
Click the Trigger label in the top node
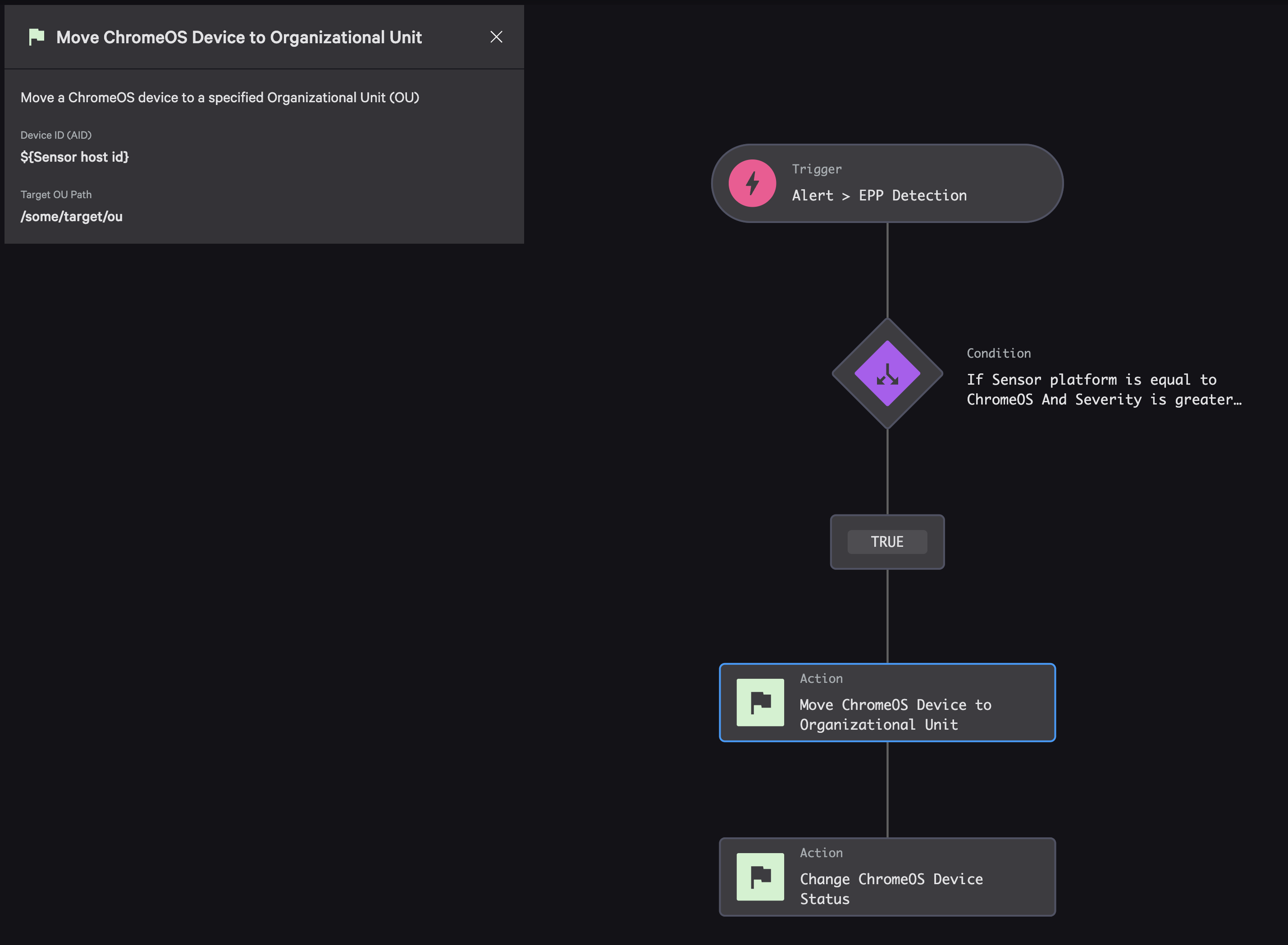[x=817, y=169]
